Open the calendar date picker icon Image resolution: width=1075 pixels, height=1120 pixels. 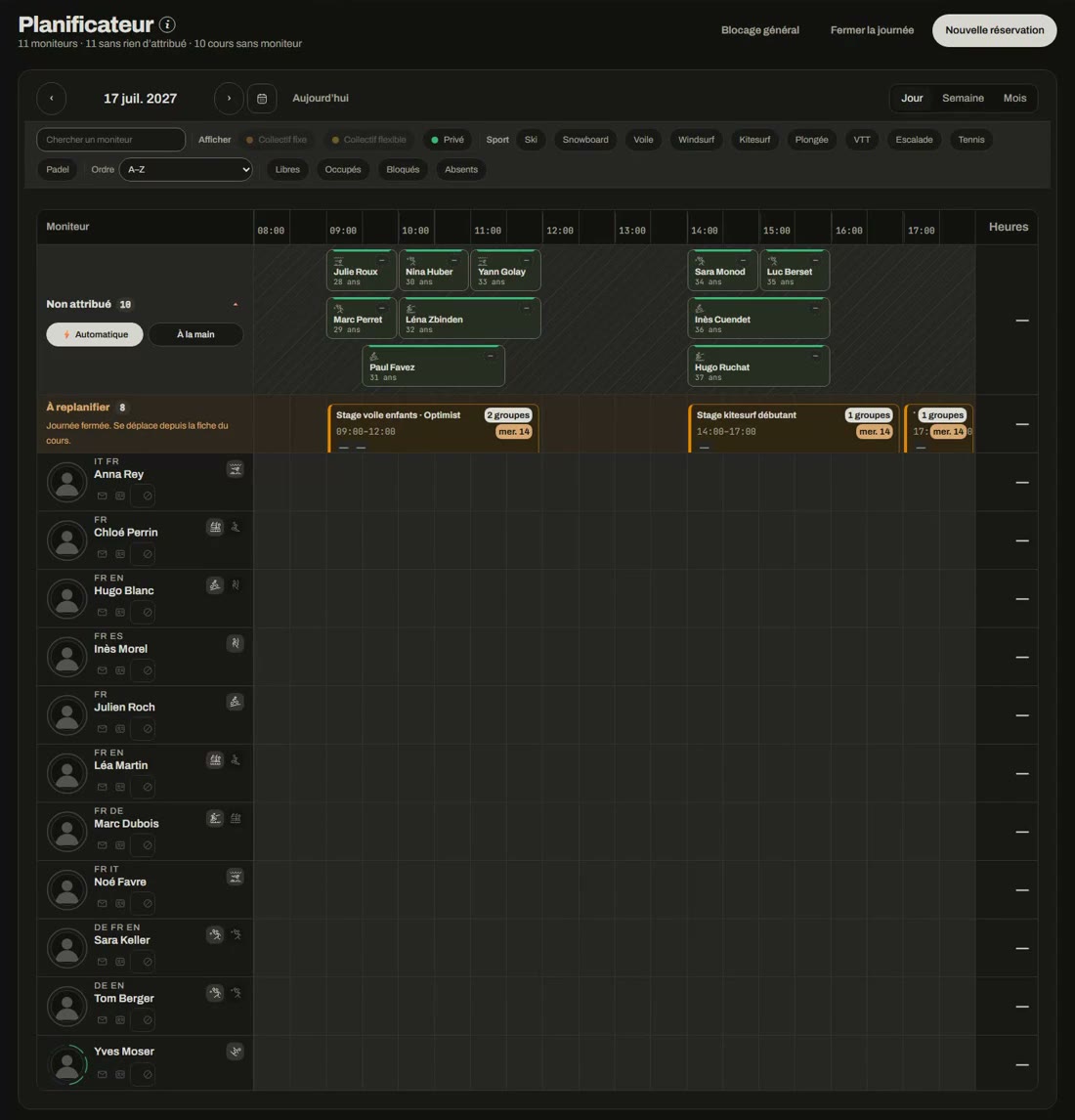coord(262,99)
